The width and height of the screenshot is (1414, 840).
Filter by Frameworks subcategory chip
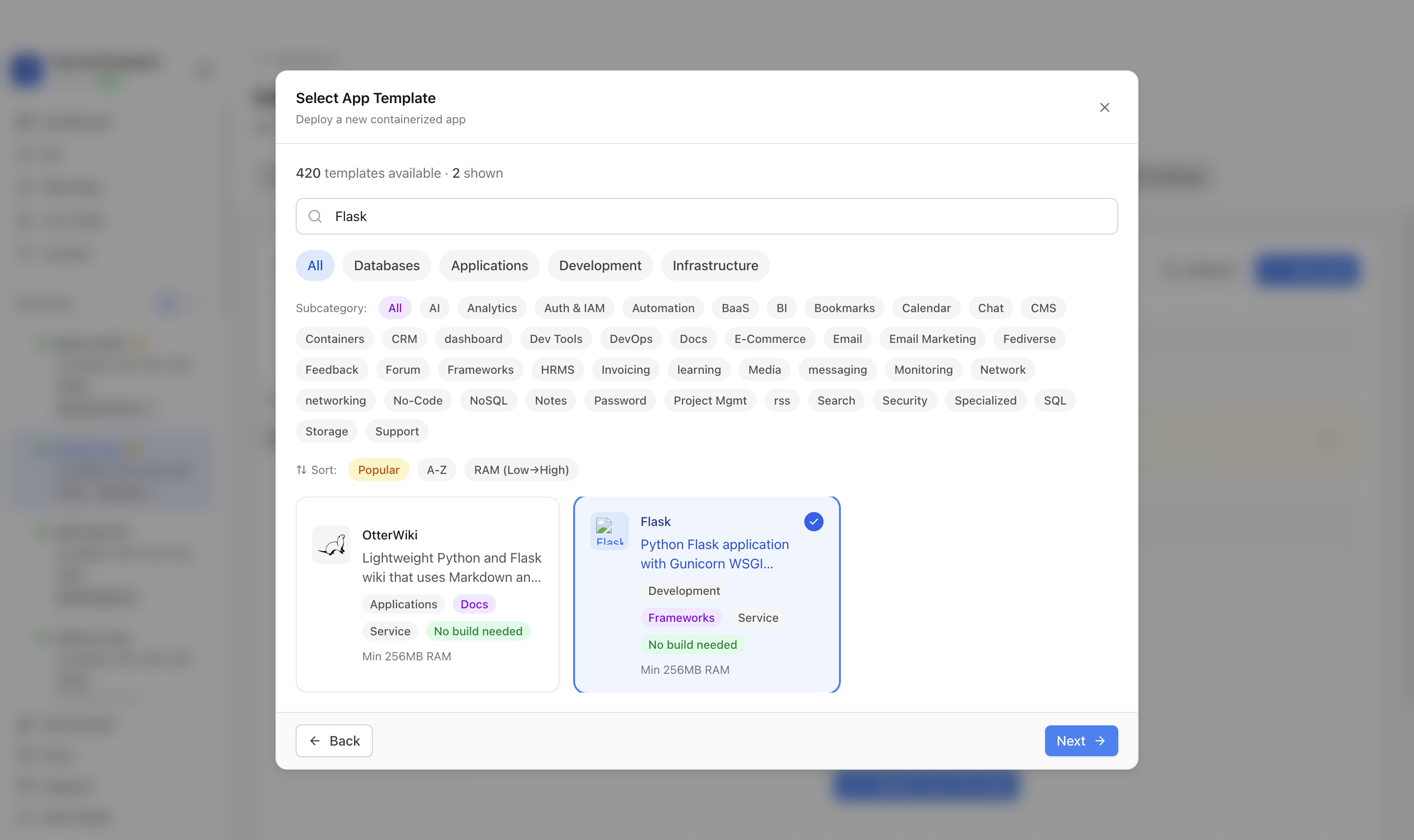click(x=480, y=369)
